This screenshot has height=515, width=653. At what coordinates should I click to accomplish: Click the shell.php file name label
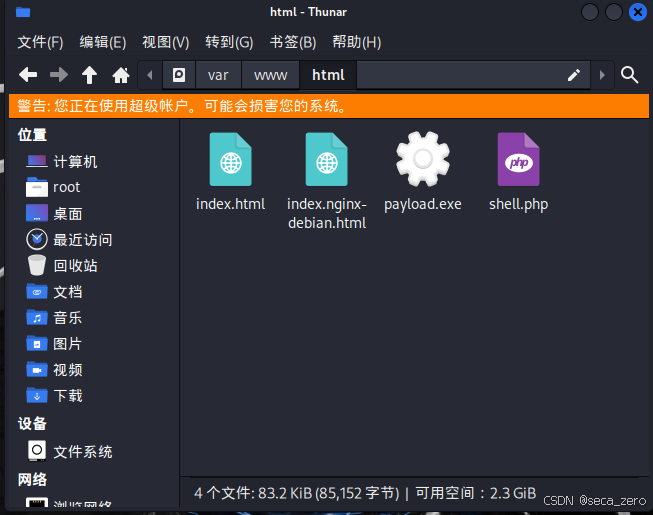click(518, 204)
